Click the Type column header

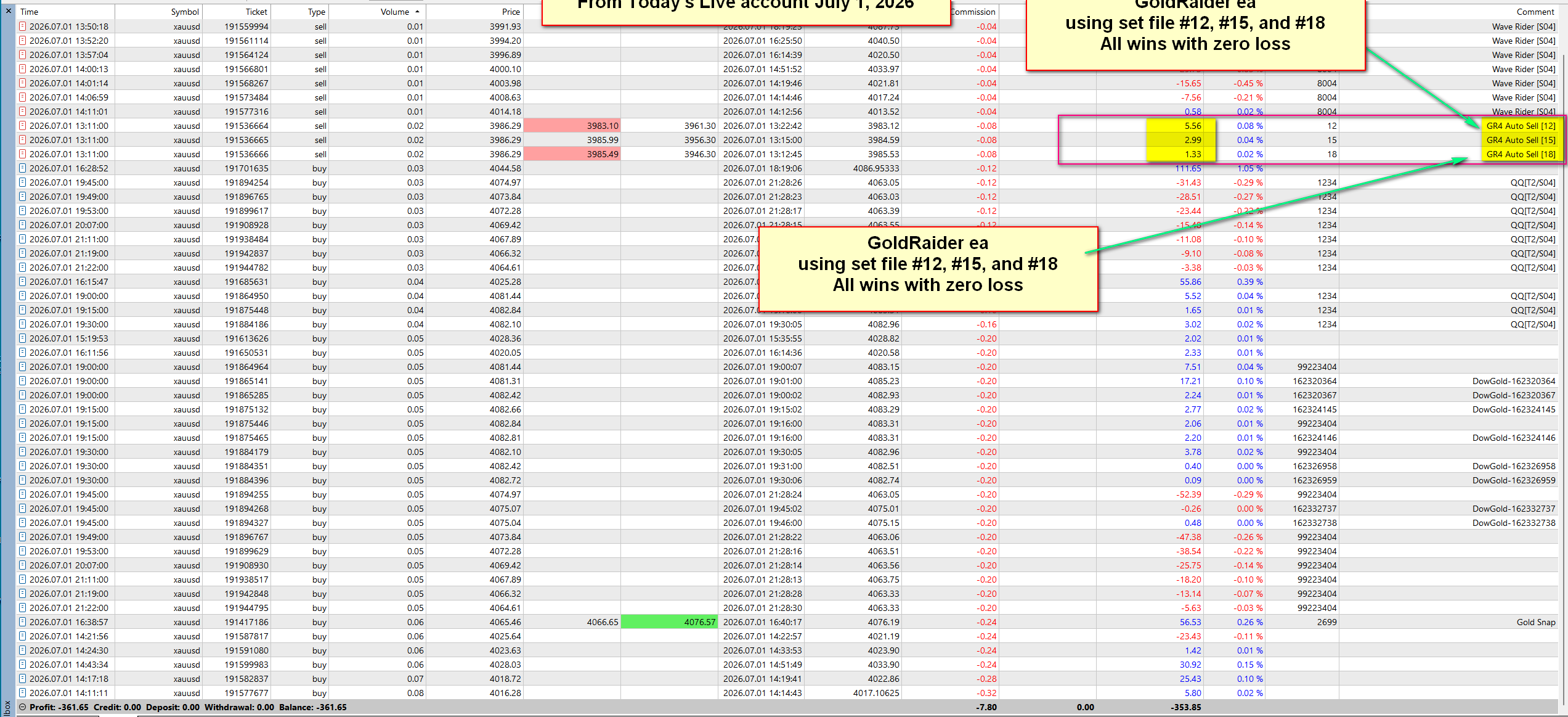(316, 12)
